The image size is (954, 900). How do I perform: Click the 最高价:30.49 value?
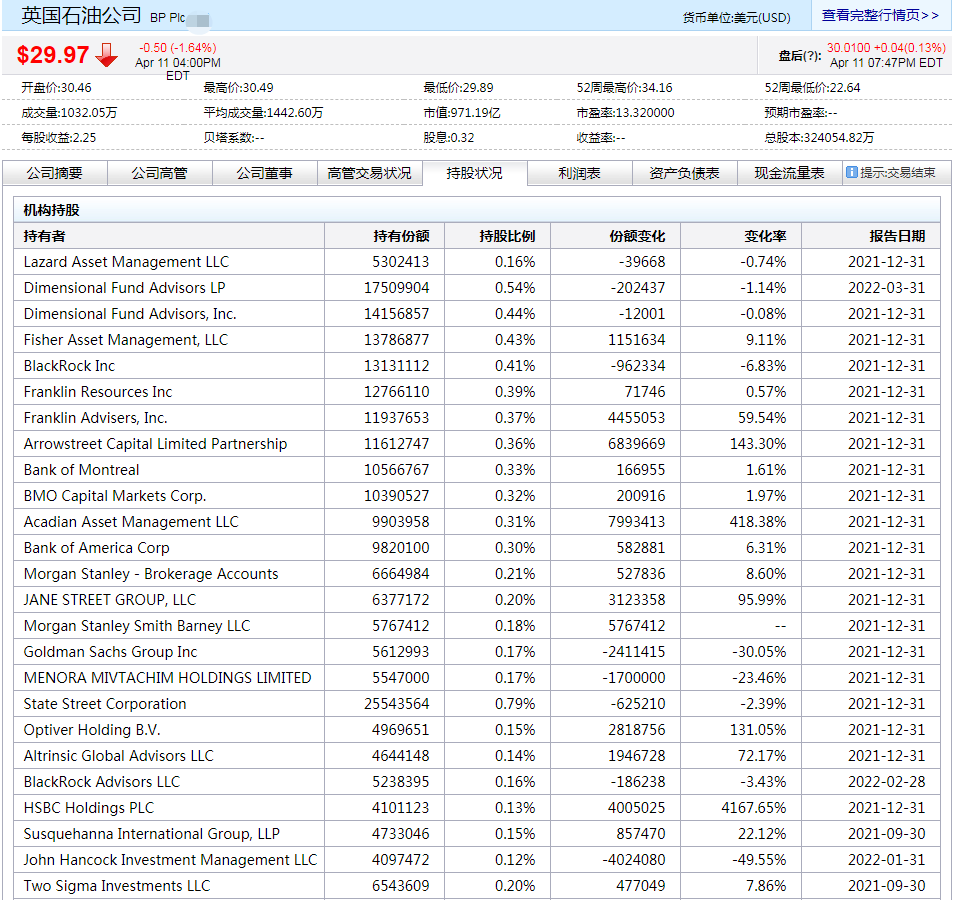point(238,88)
